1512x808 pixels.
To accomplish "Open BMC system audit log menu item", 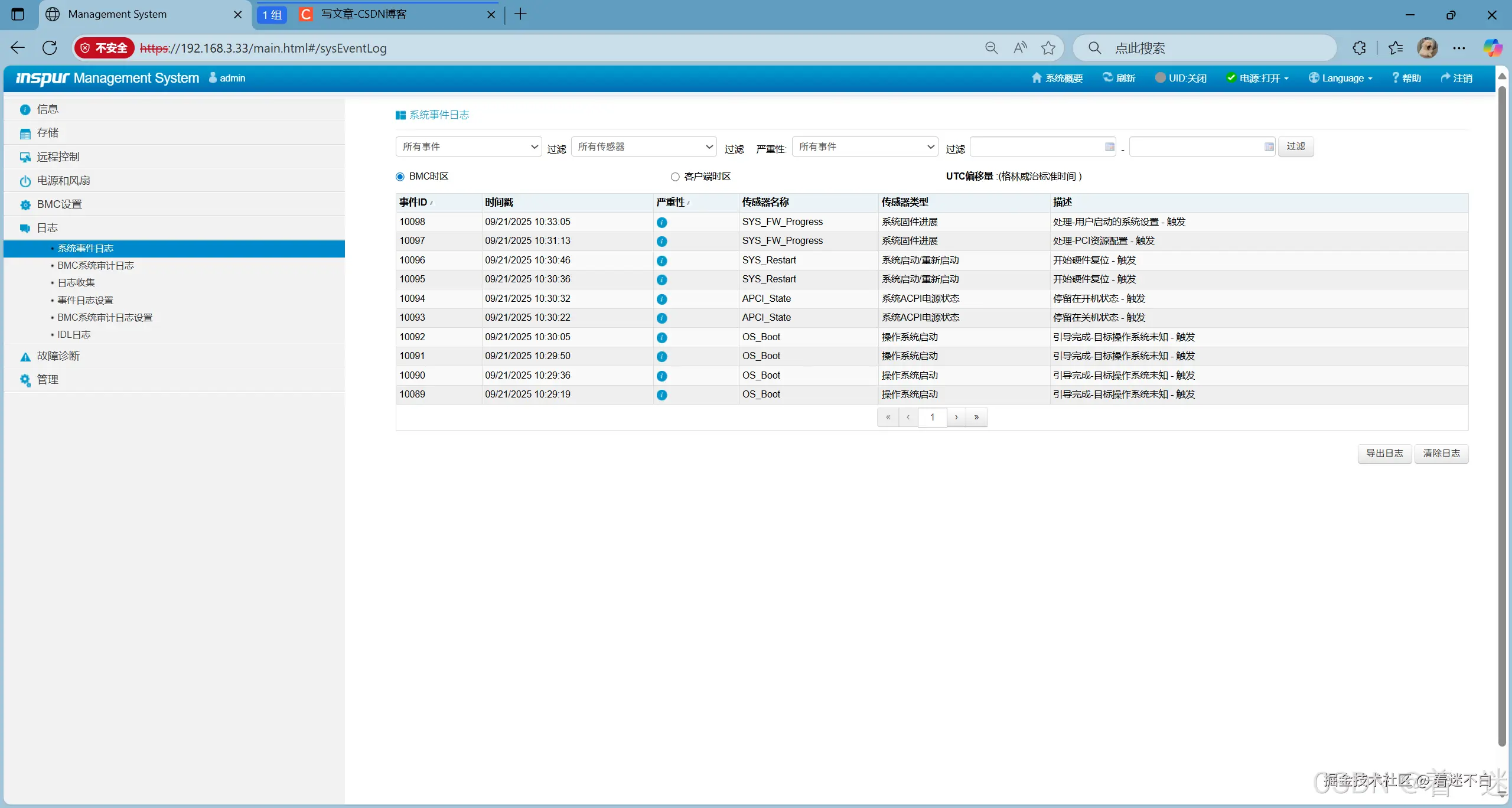I will (x=96, y=266).
